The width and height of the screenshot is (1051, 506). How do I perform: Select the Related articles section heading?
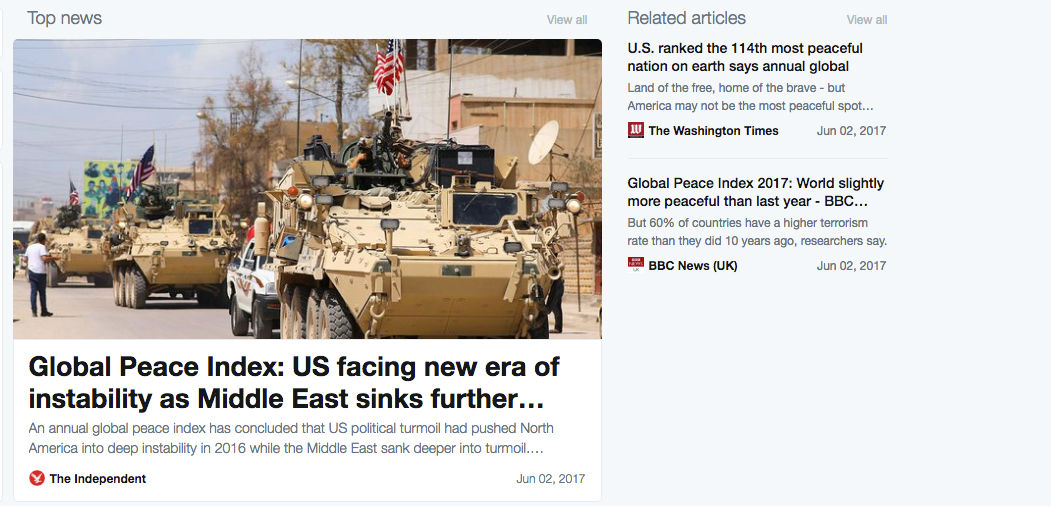click(686, 18)
